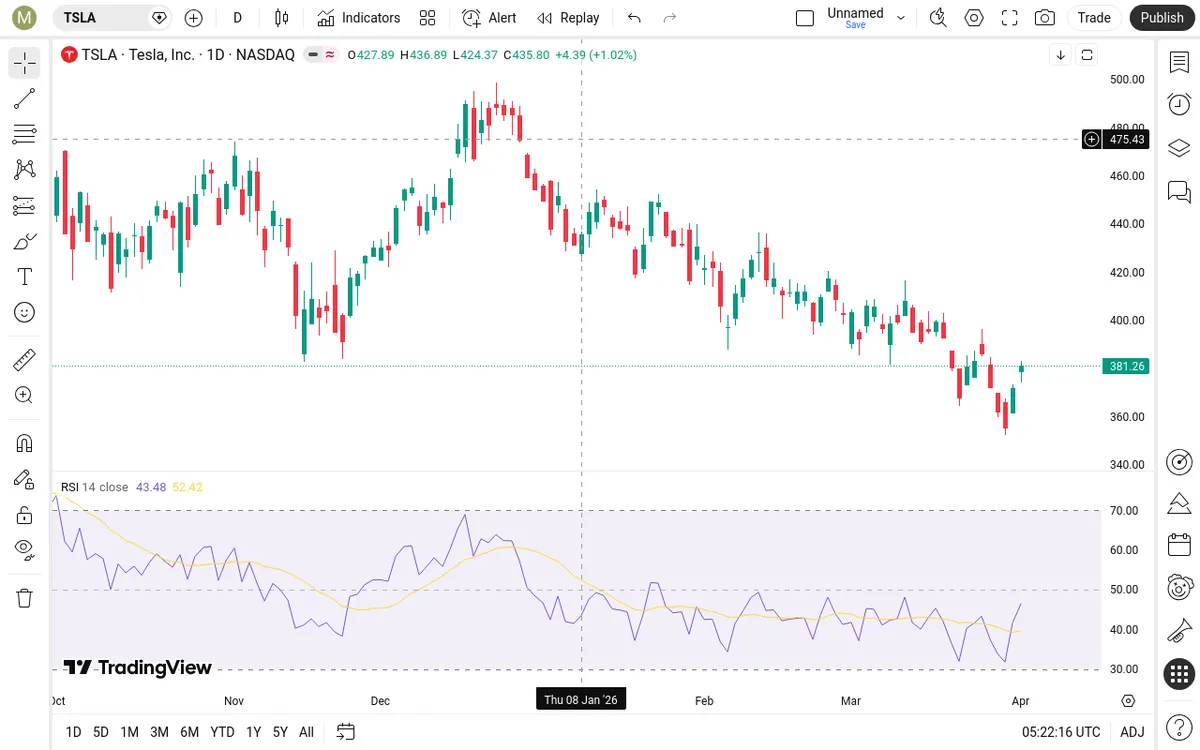
Task: Redo the last chart action
Action: 670,18
